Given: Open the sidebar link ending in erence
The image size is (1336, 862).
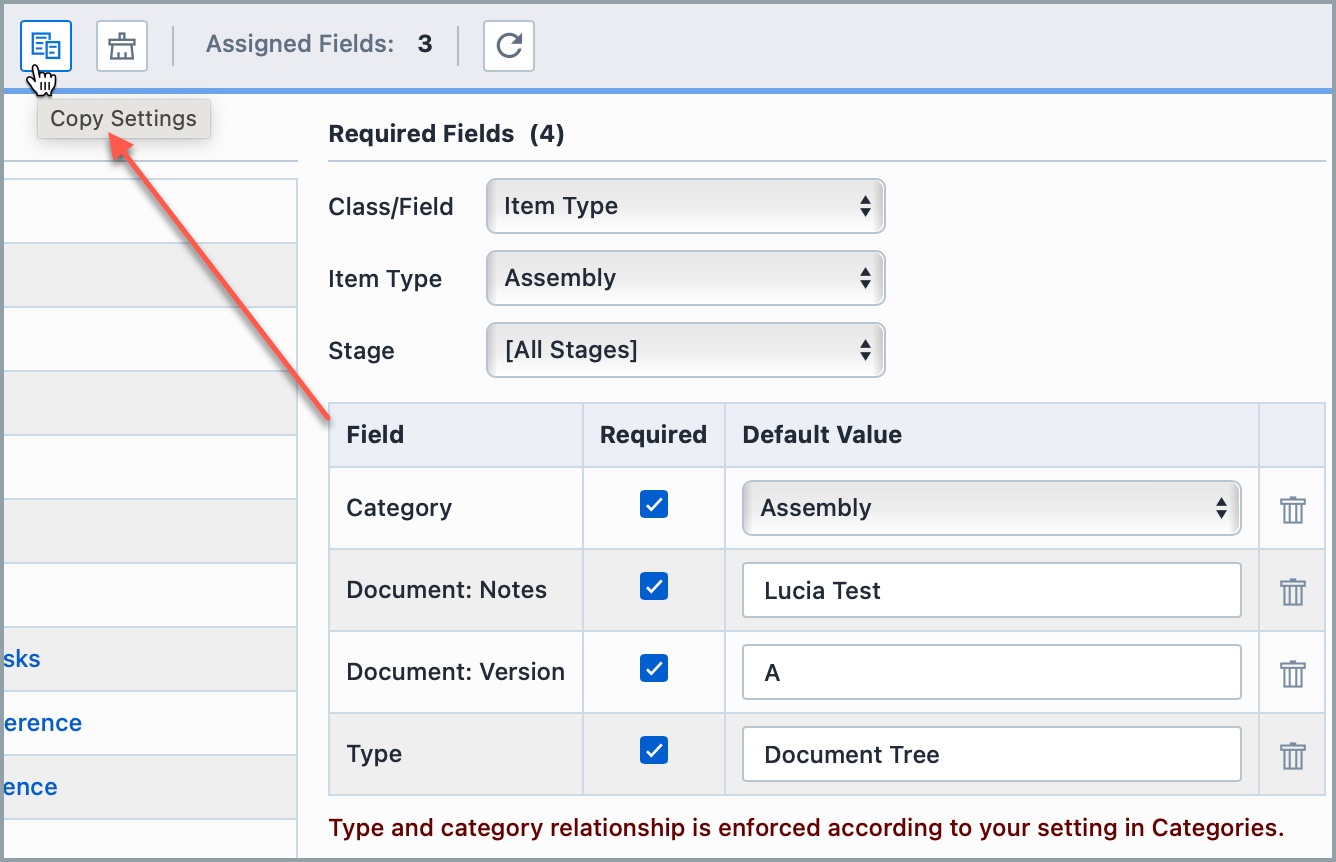Looking at the screenshot, I should tap(42, 722).
